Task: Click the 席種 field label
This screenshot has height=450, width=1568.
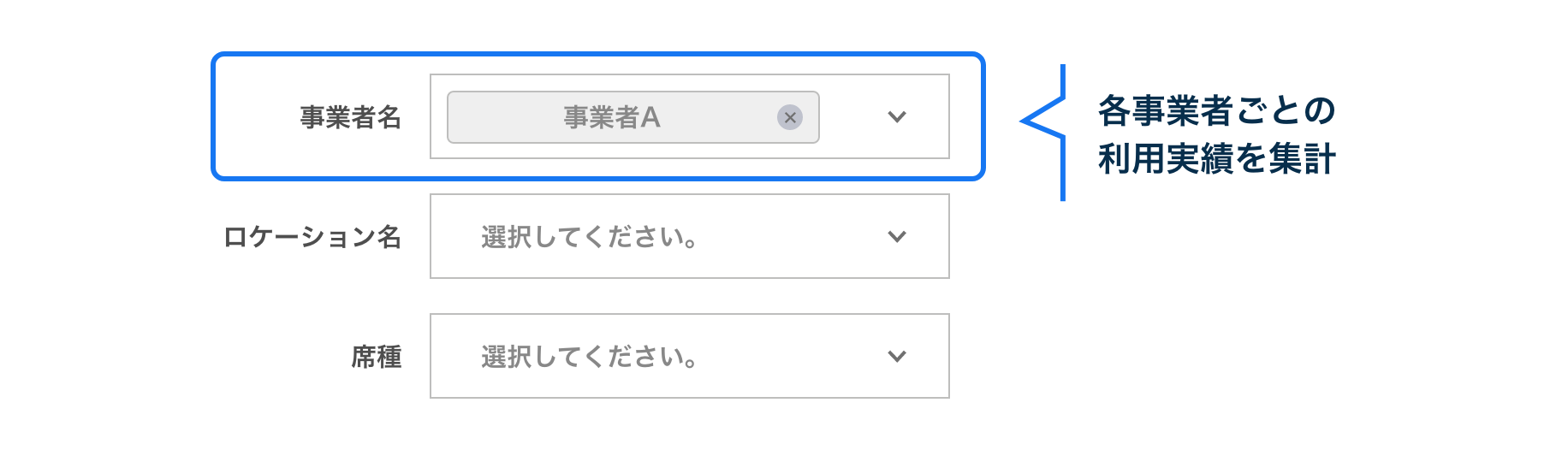Action: (x=376, y=357)
